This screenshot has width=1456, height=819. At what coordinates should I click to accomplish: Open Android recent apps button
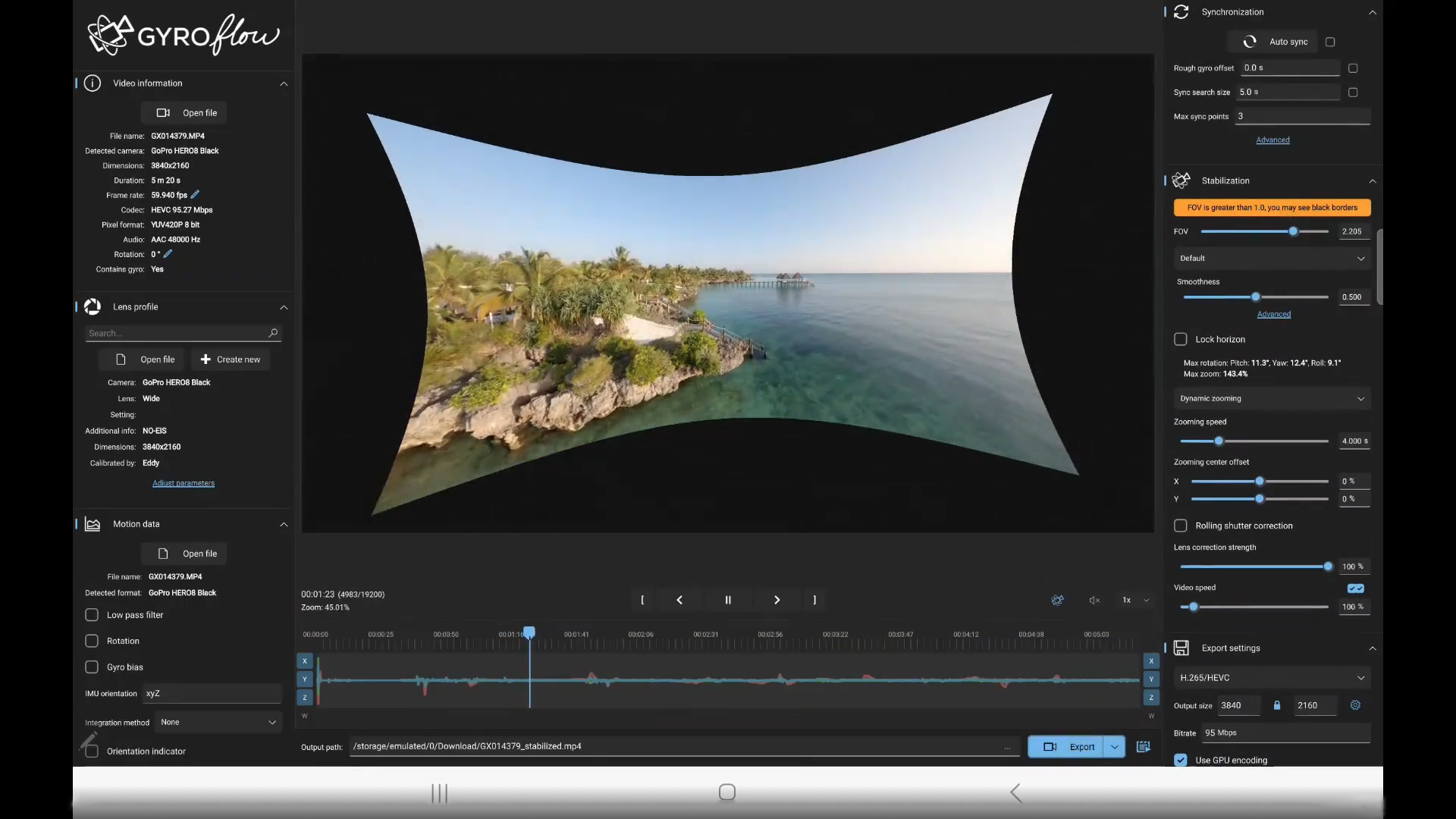pyautogui.click(x=439, y=793)
